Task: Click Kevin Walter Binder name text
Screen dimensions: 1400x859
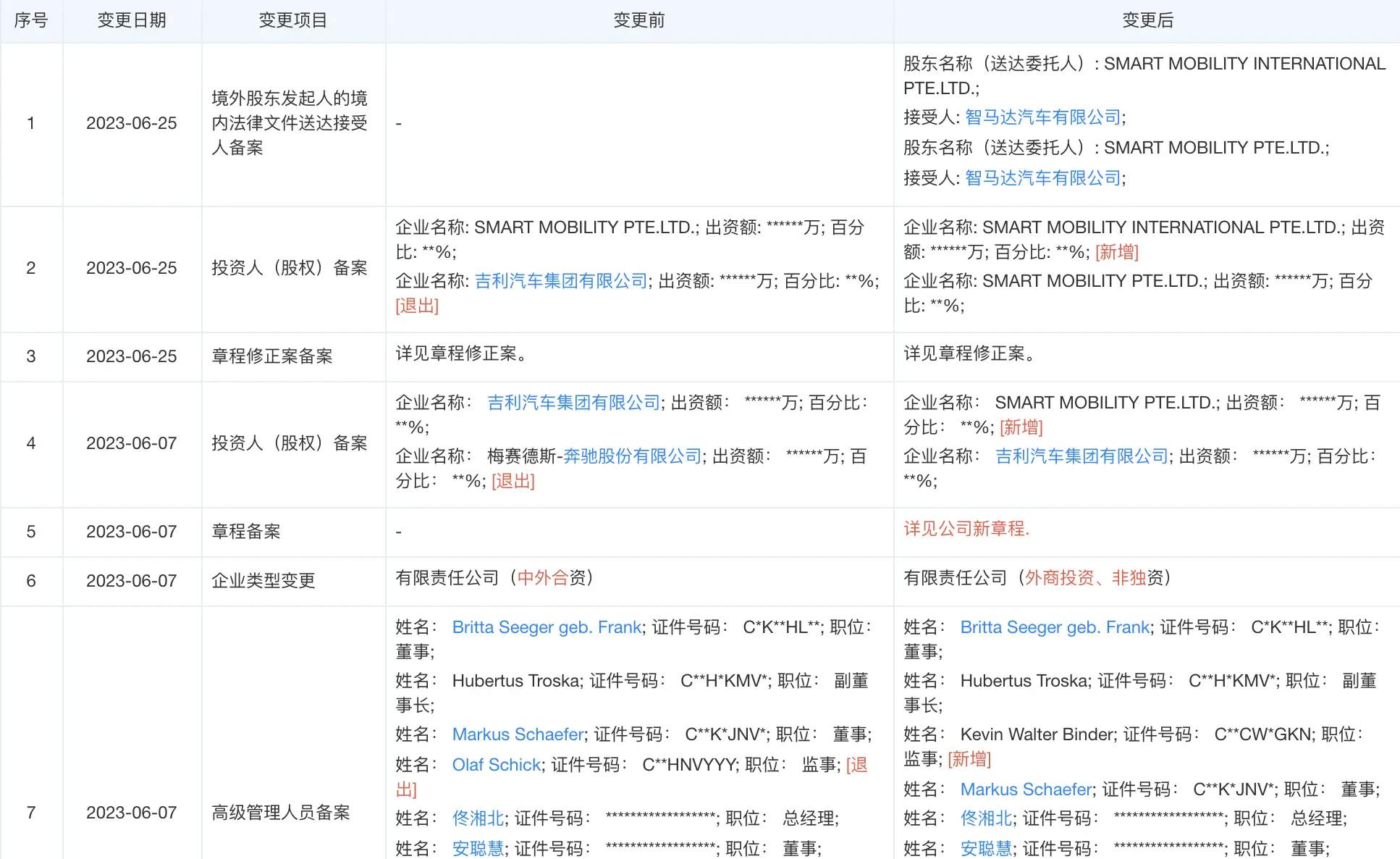Action: 1037,734
